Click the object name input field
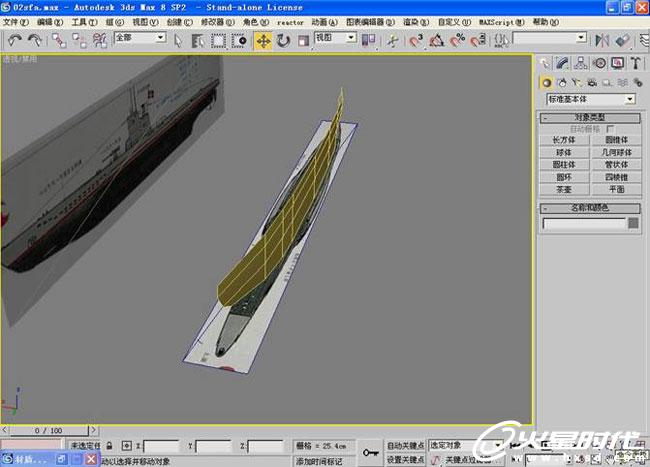The height and width of the screenshot is (467, 650). pyautogui.click(x=584, y=224)
